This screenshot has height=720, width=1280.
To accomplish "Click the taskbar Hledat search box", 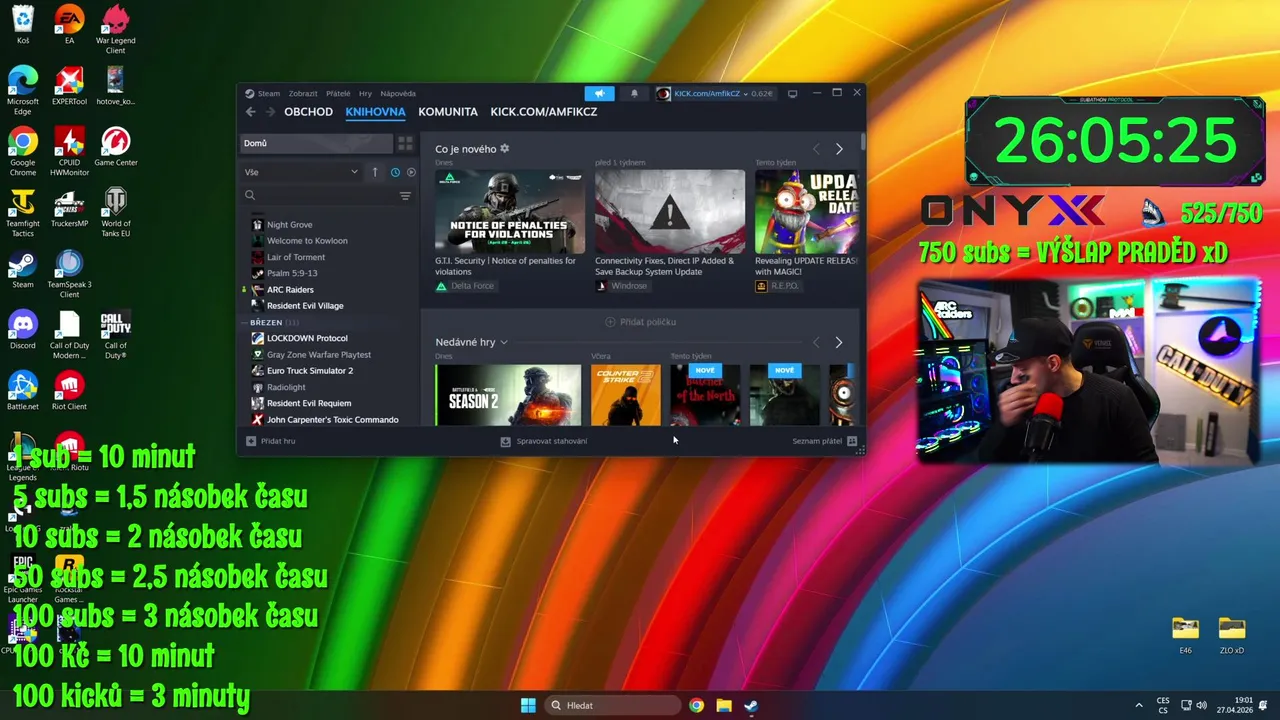I will pyautogui.click(x=612, y=705).
